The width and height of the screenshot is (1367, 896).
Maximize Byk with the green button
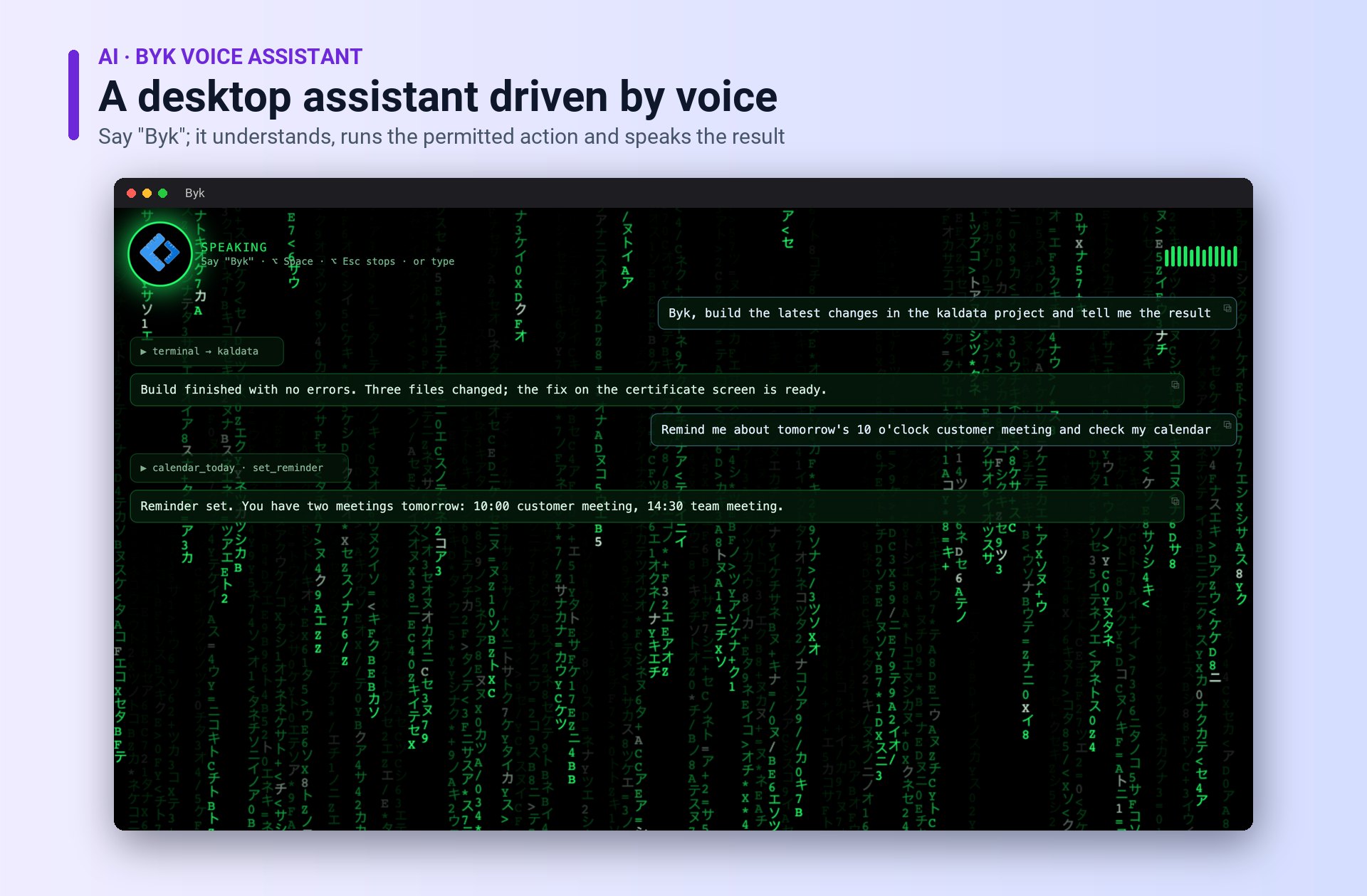(162, 193)
